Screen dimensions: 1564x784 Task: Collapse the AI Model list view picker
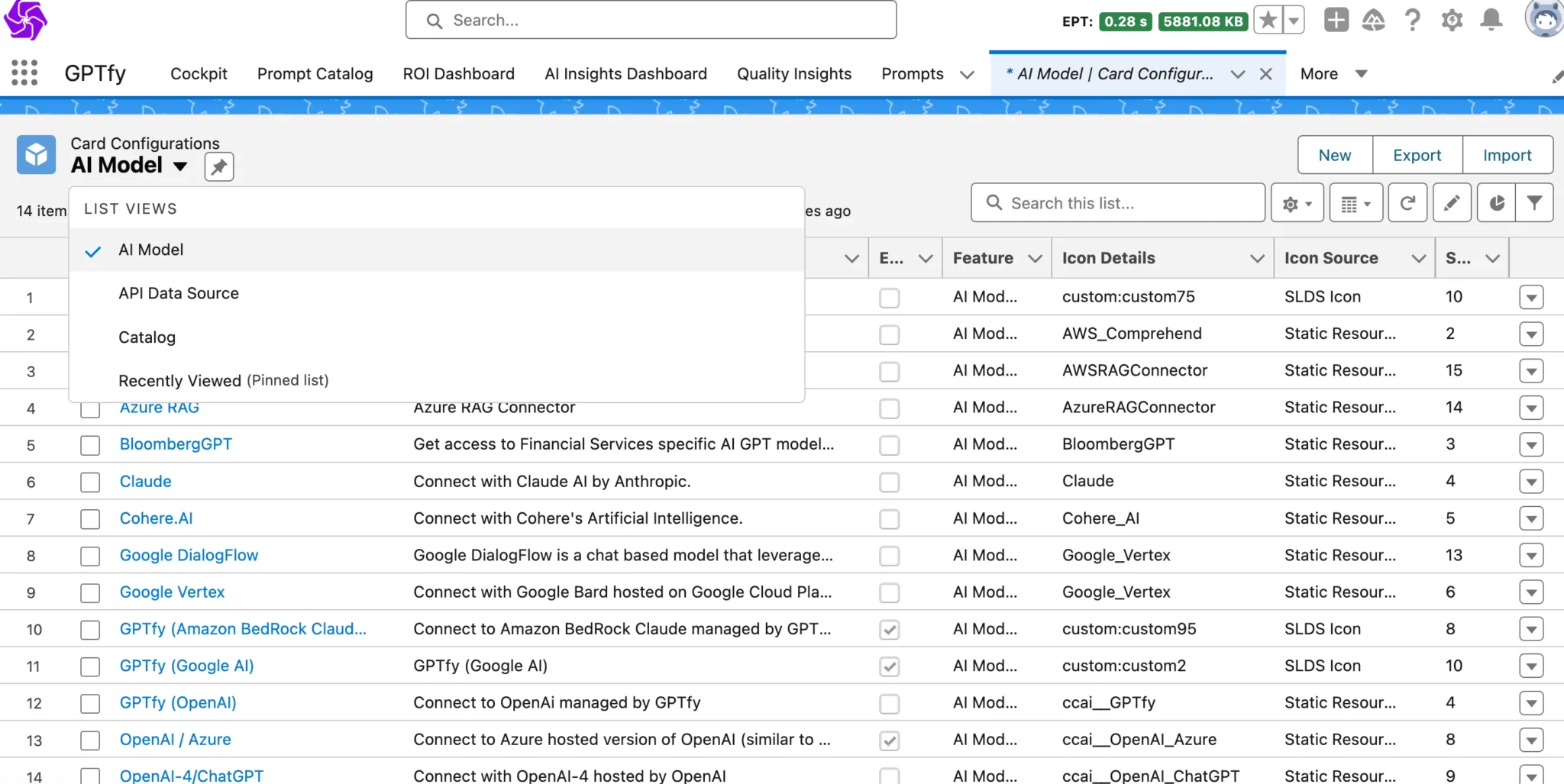click(180, 166)
